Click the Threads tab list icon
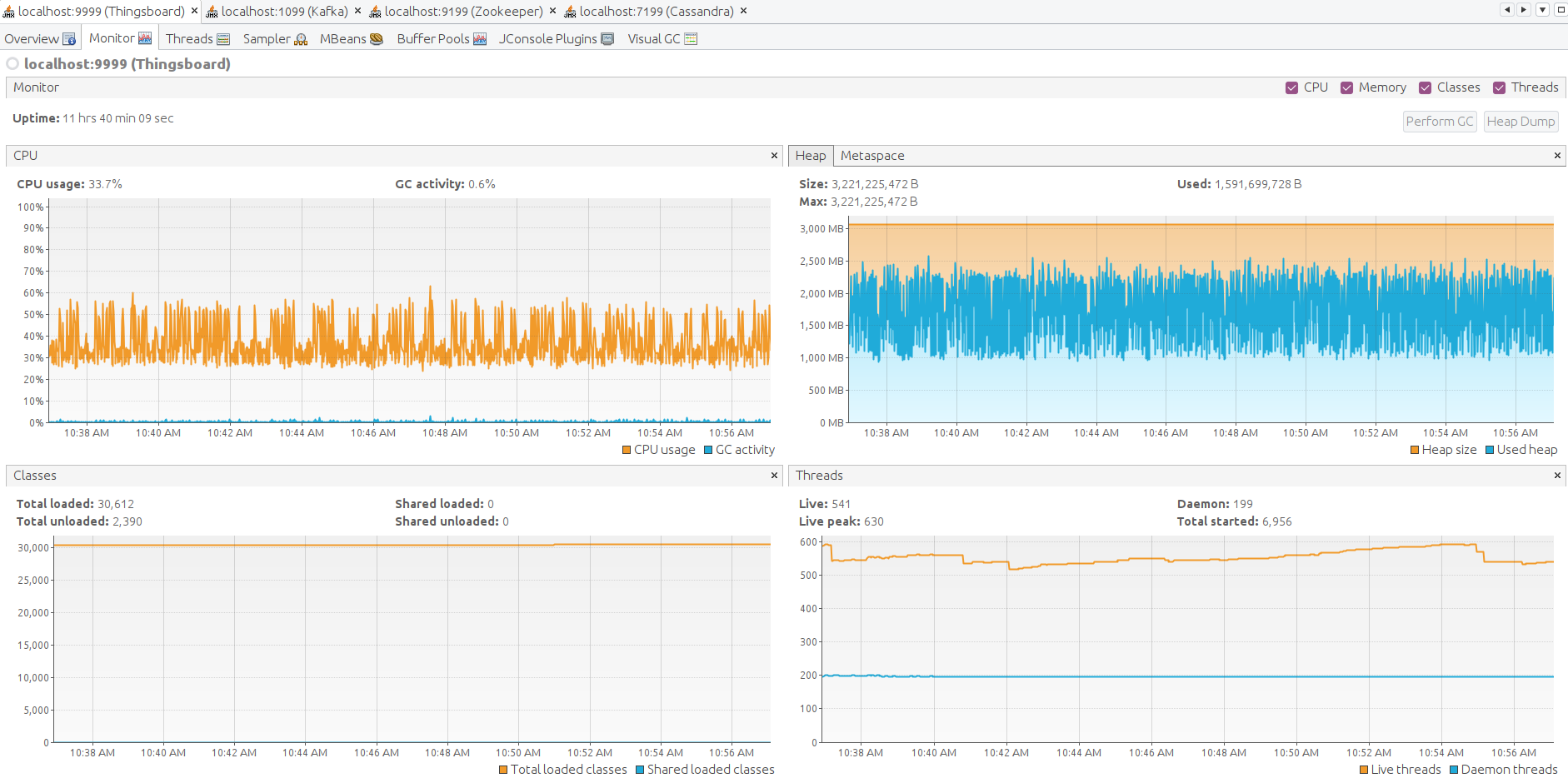Image resolution: width=1568 pixels, height=783 pixels. 223,39
